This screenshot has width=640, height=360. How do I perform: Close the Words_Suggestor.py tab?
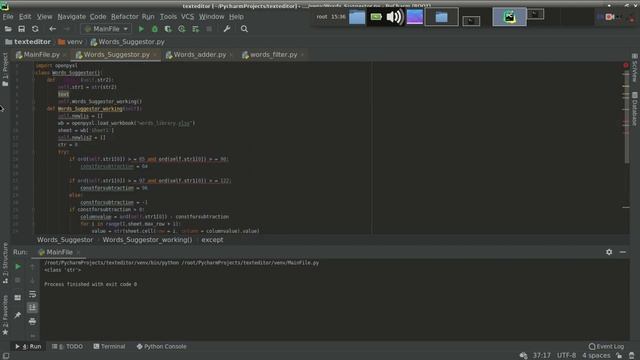155,55
